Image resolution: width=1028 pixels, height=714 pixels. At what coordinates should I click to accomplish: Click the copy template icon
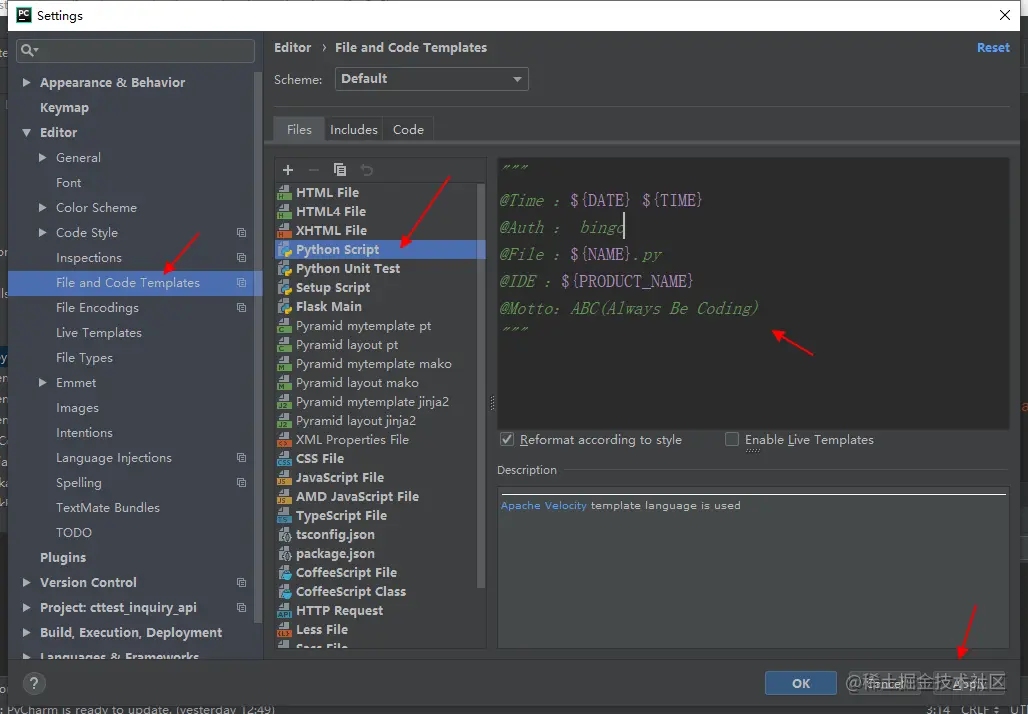pyautogui.click(x=340, y=170)
